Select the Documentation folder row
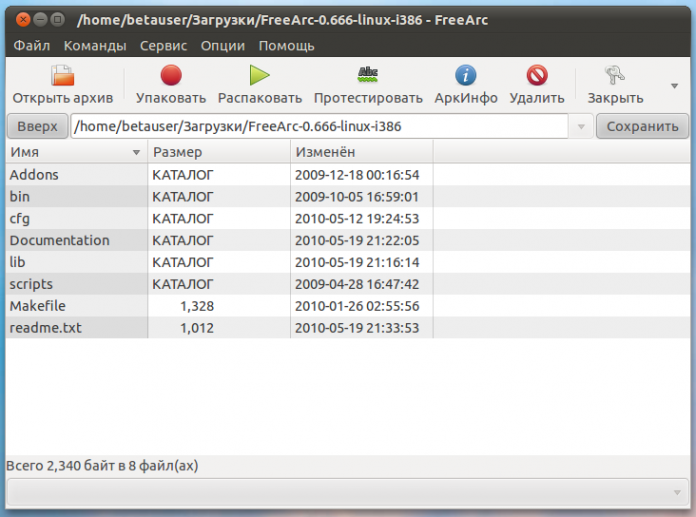The image size is (696, 517). [x=348, y=240]
